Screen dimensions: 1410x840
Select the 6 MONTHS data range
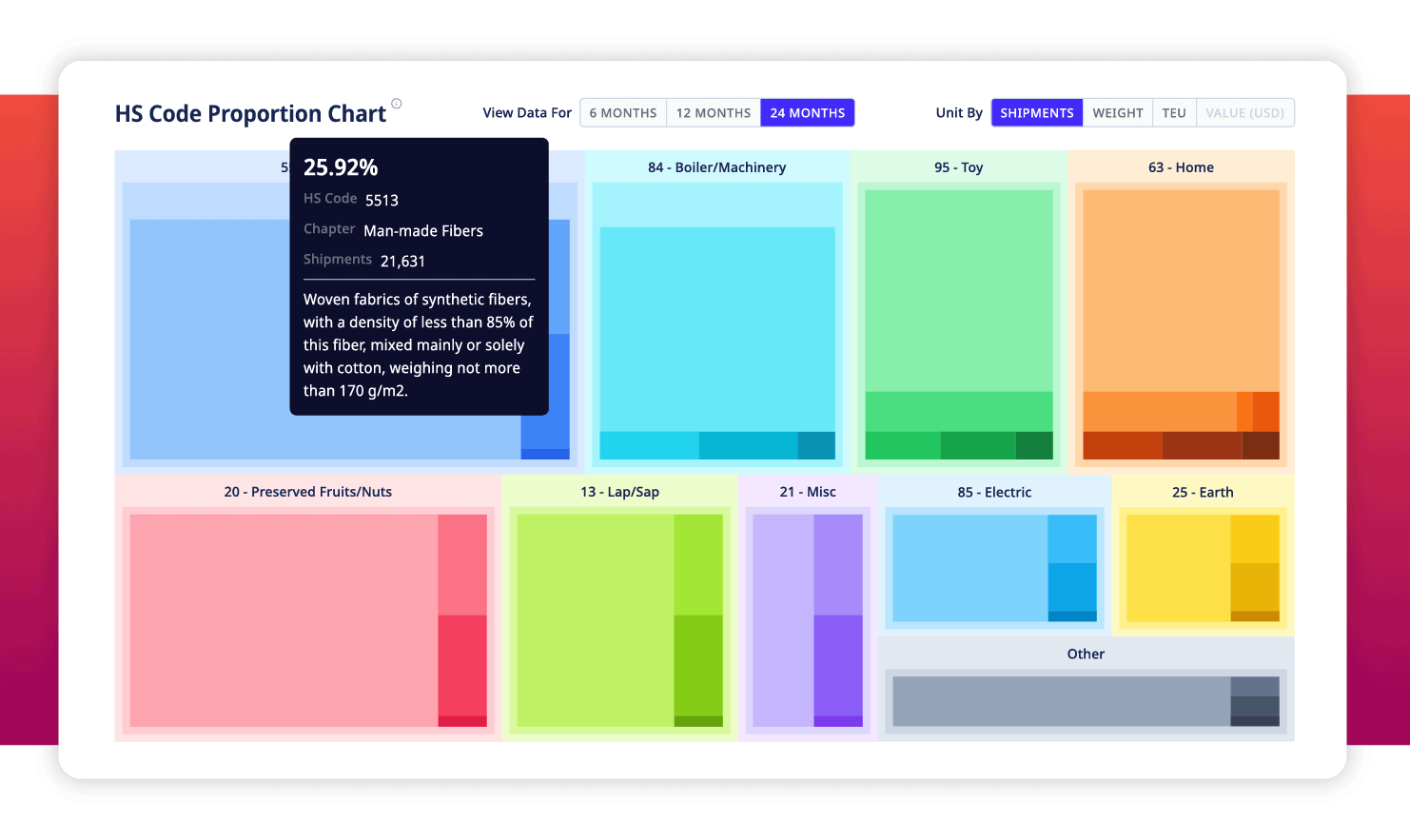click(623, 112)
